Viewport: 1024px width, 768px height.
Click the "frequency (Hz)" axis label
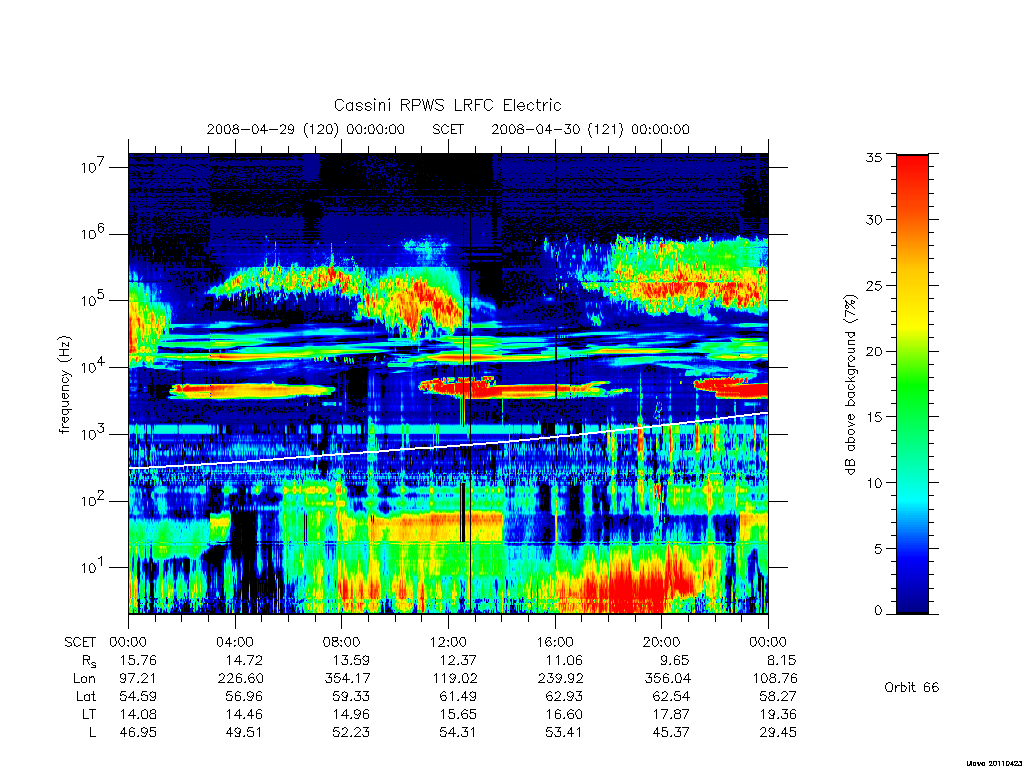click(64, 385)
